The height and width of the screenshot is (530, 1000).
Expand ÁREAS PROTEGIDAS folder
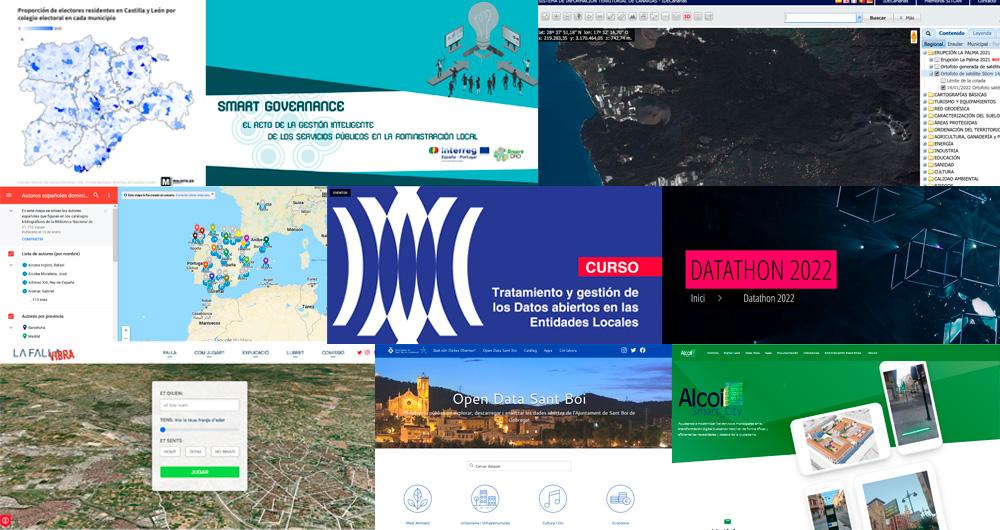[x=925, y=122]
